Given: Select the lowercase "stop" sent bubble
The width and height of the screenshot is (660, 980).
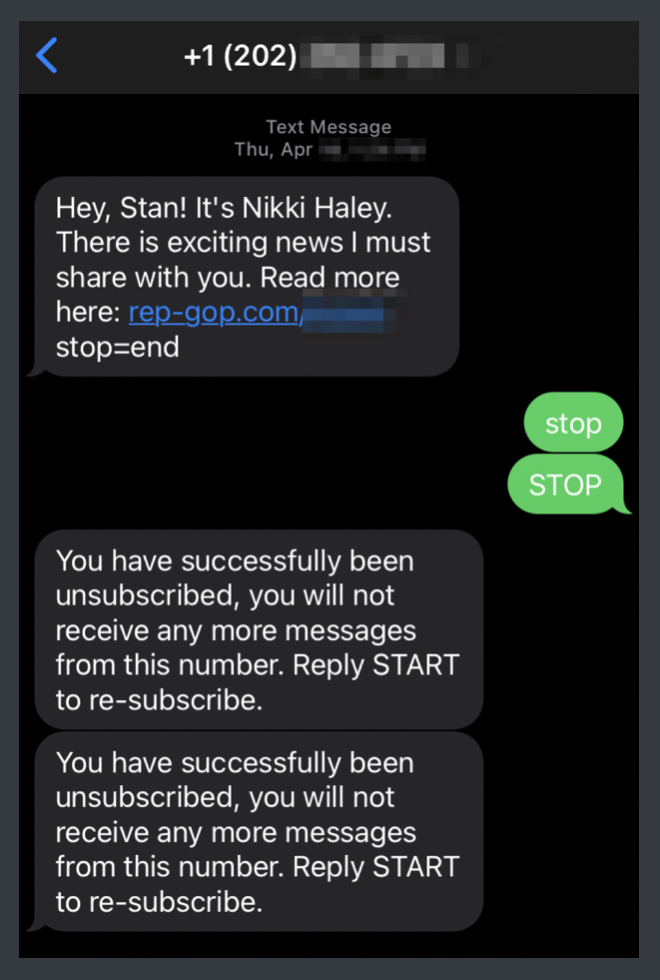Looking at the screenshot, I should [573, 424].
